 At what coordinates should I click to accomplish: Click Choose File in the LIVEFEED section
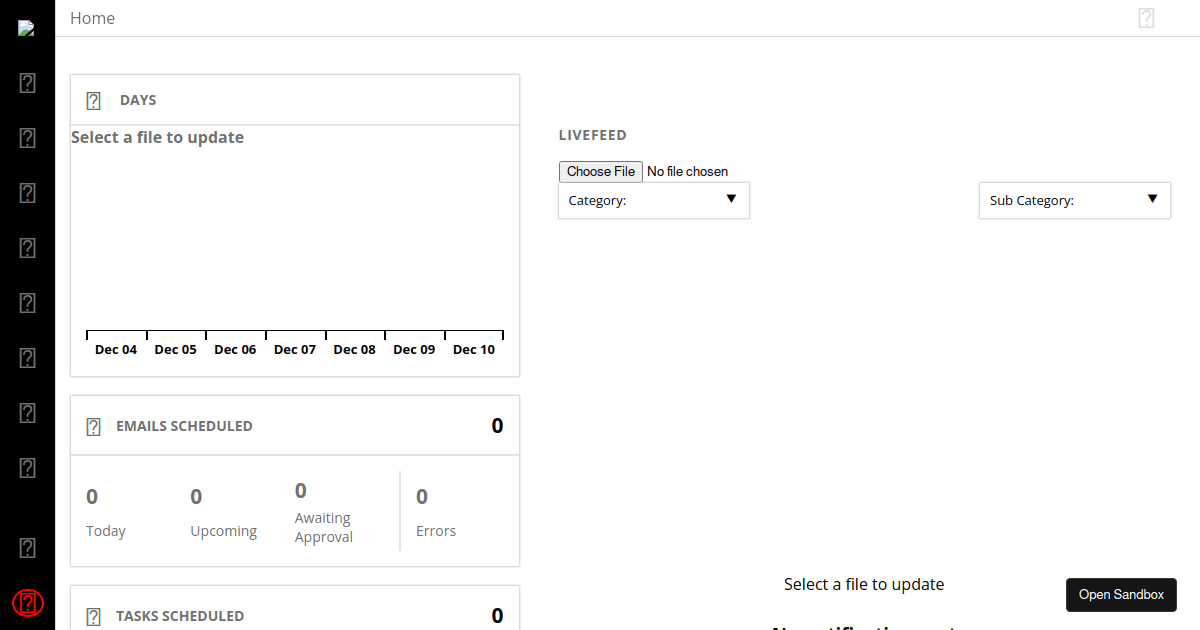pyautogui.click(x=600, y=171)
